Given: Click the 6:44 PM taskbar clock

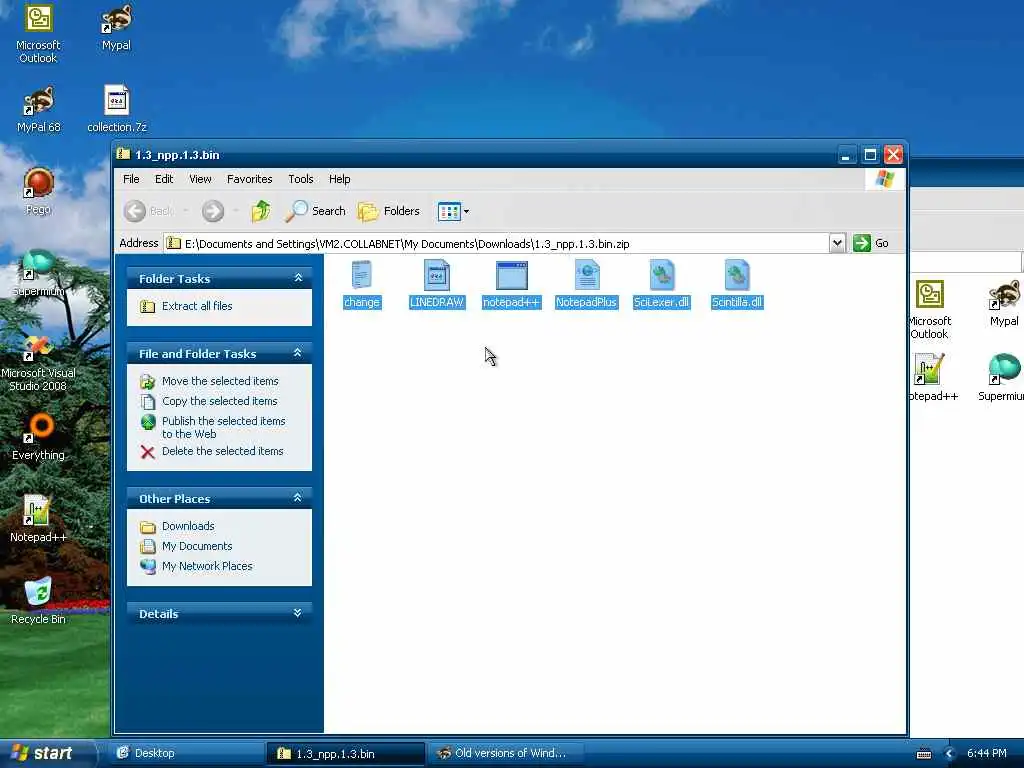Looking at the screenshot, I should point(987,754).
